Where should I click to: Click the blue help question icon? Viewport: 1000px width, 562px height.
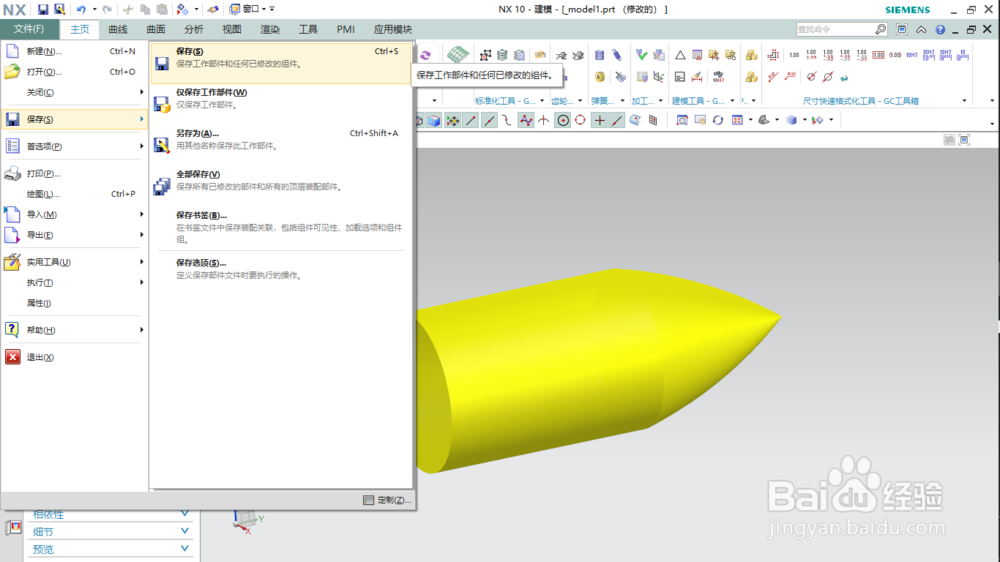[x=940, y=29]
